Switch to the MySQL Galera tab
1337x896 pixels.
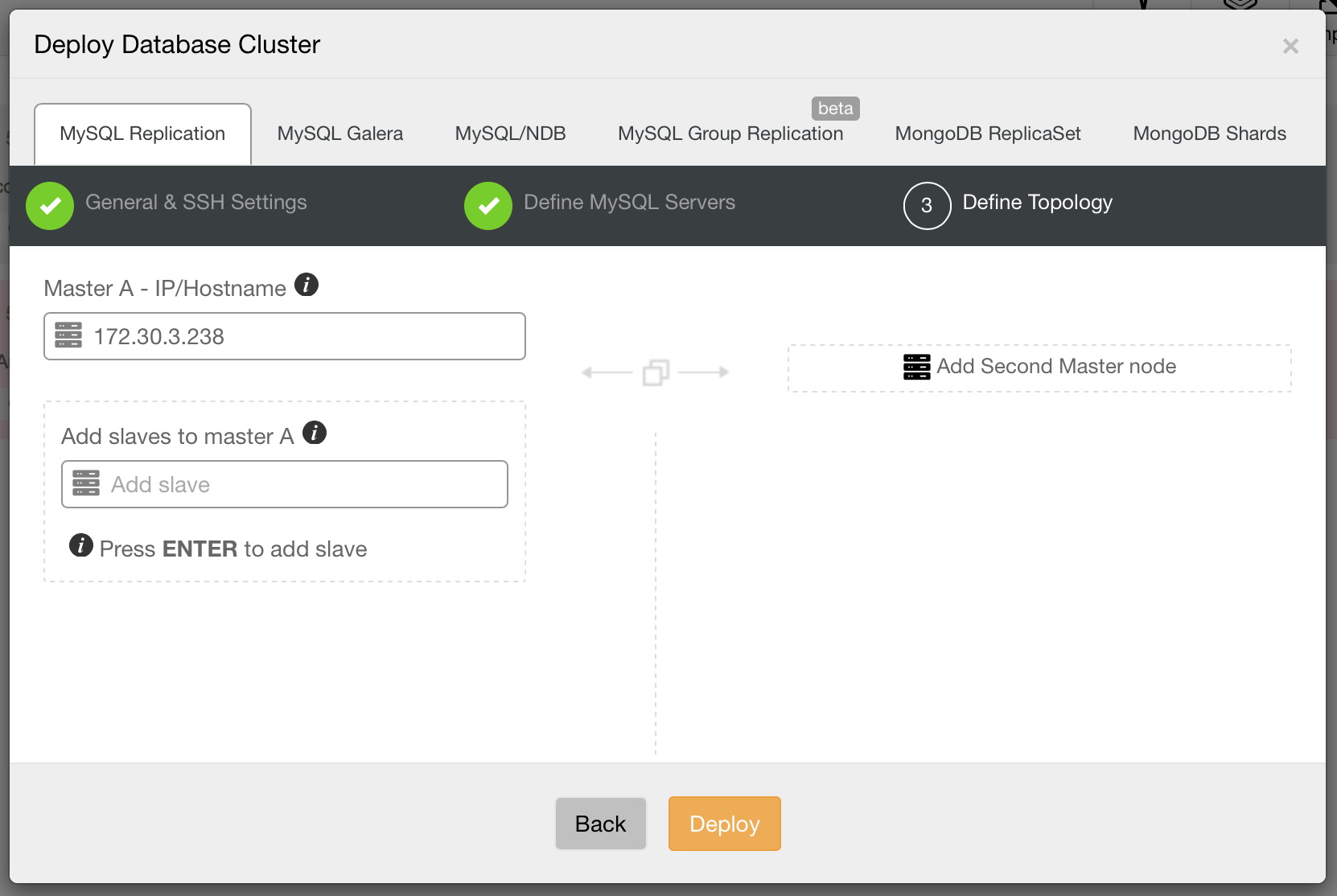coord(340,134)
